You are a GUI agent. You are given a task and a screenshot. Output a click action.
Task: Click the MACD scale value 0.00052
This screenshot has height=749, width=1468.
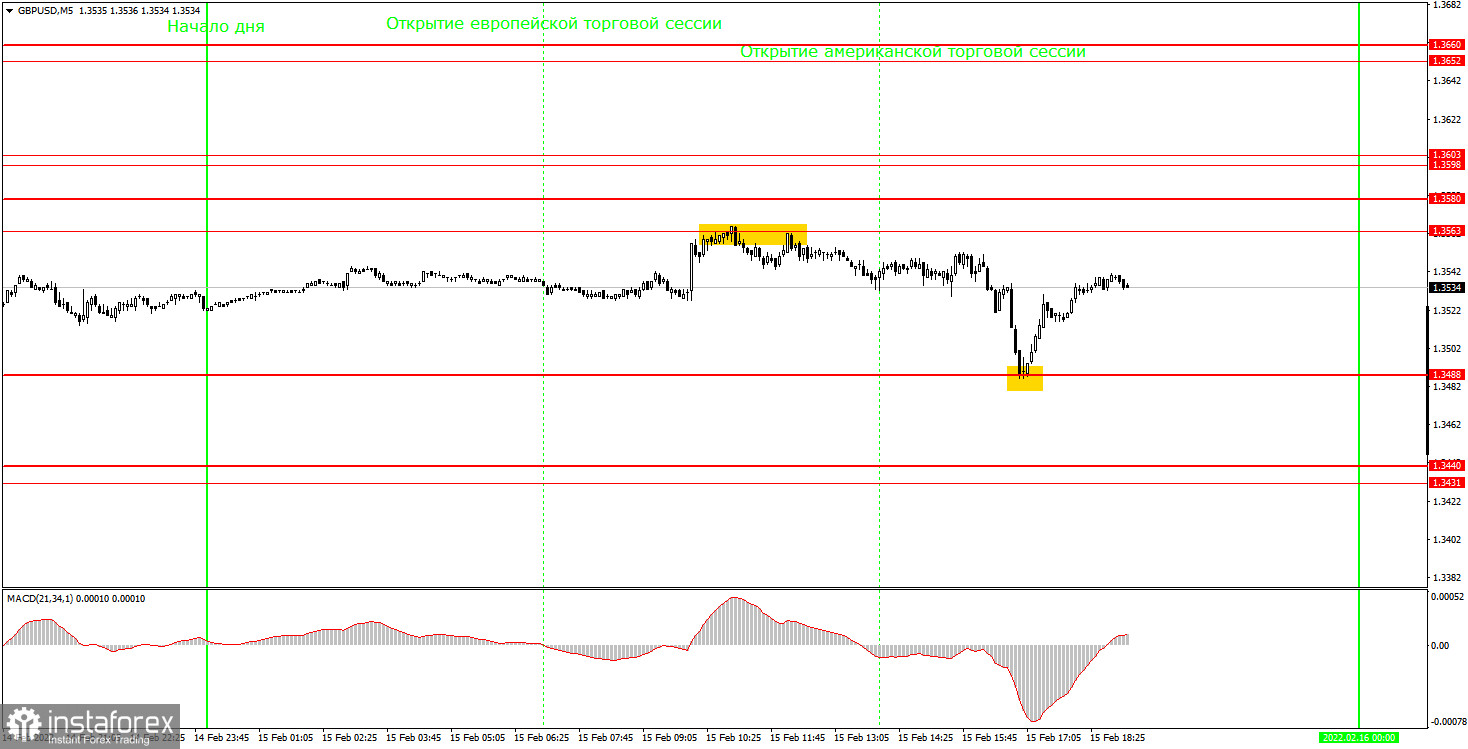tap(1447, 597)
